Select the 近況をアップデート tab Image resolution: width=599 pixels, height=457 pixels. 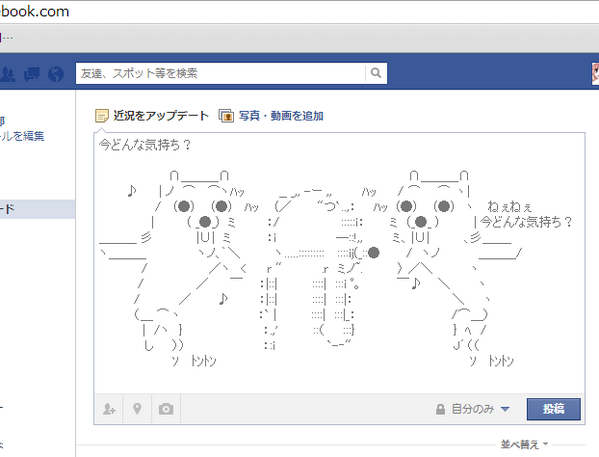(x=161, y=115)
